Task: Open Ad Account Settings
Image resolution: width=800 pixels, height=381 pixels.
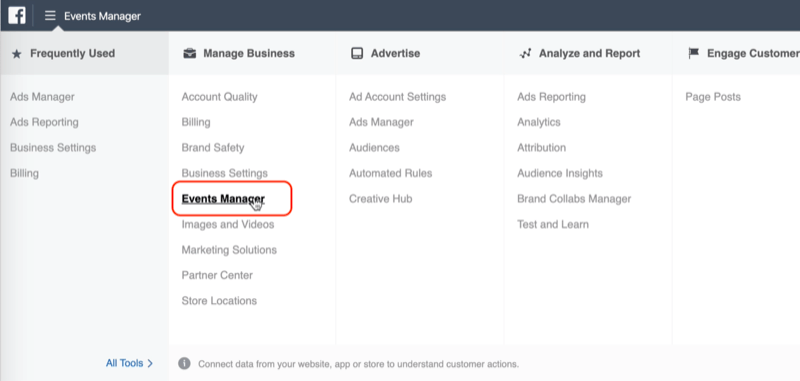Action: (x=397, y=97)
